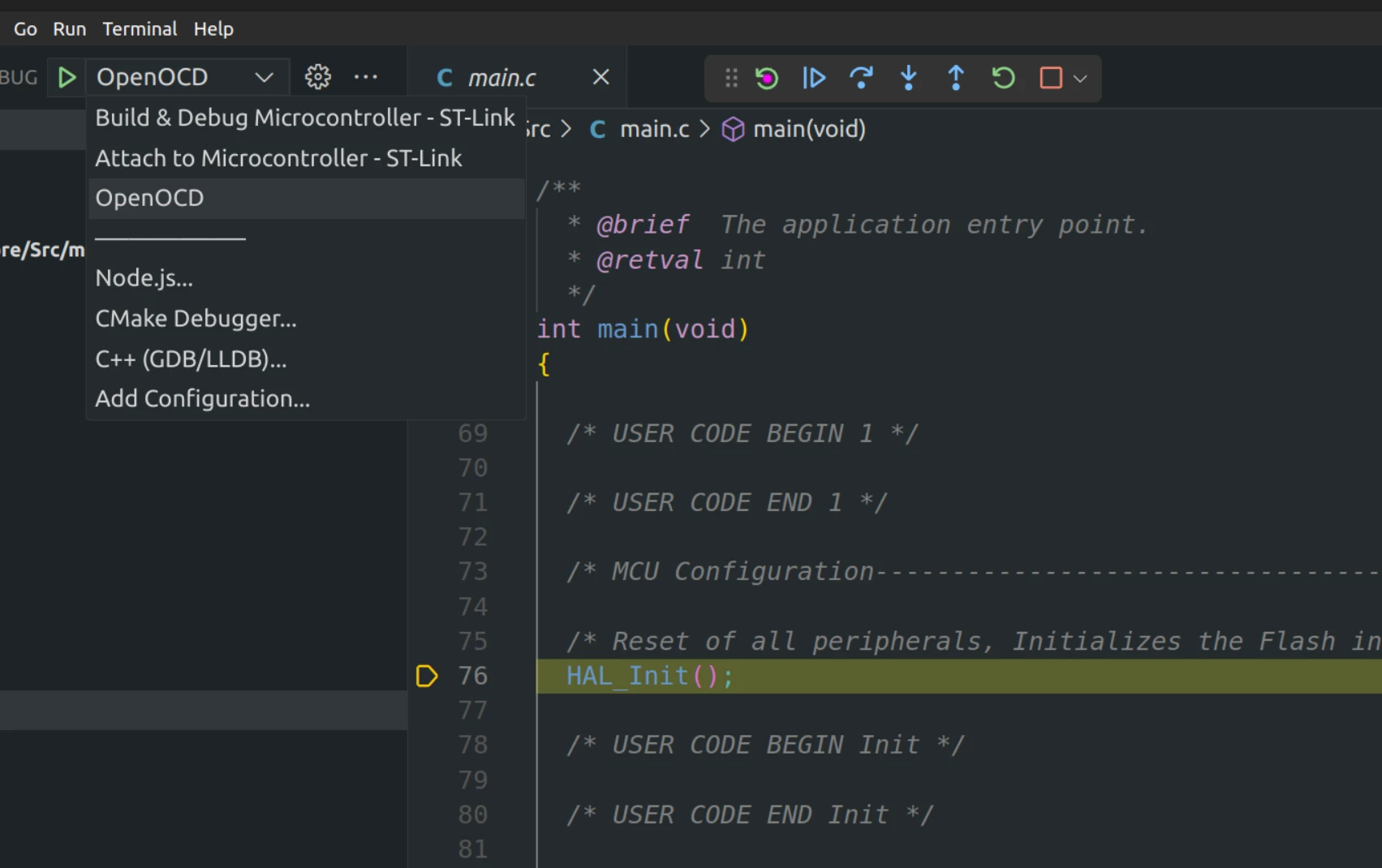Click line number 69 in gutter
This screenshot has height=868, width=1382.
click(x=473, y=433)
